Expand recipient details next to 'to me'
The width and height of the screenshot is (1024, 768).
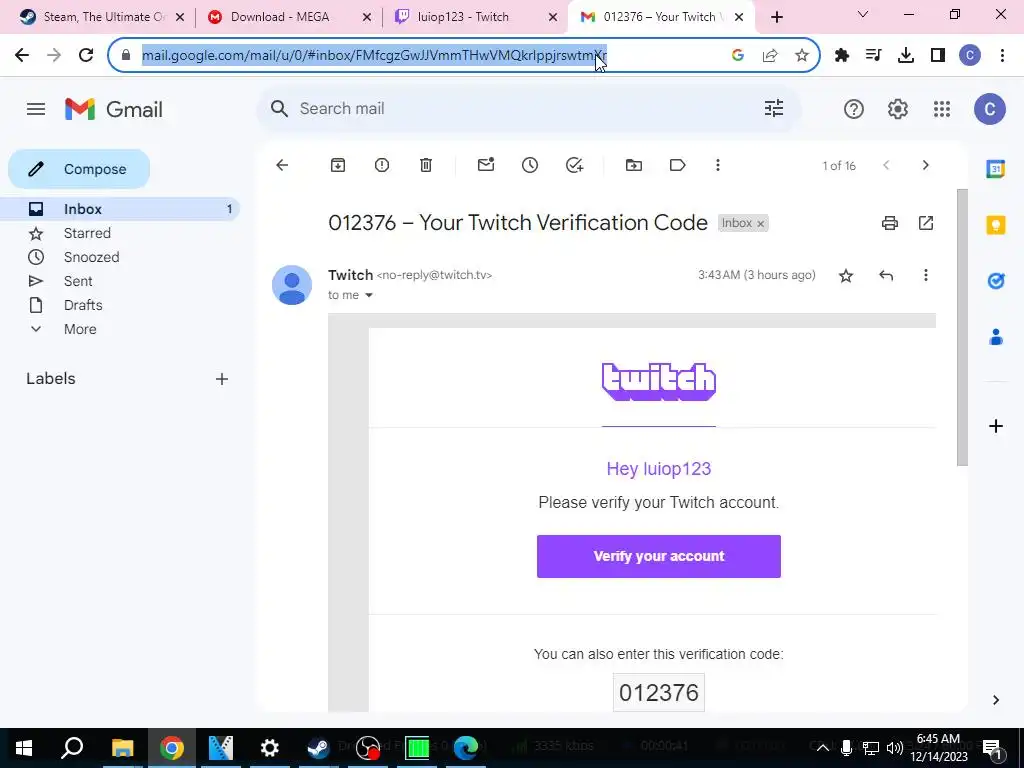[x=369, y=295]
